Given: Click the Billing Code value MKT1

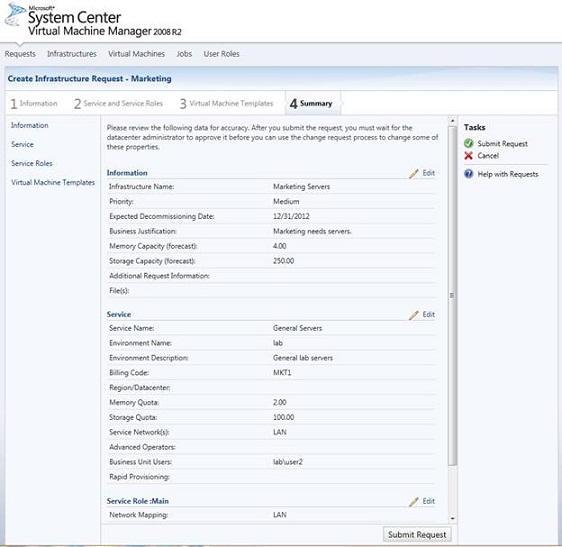Looking at the screenshot, I should tap(282, 373).
